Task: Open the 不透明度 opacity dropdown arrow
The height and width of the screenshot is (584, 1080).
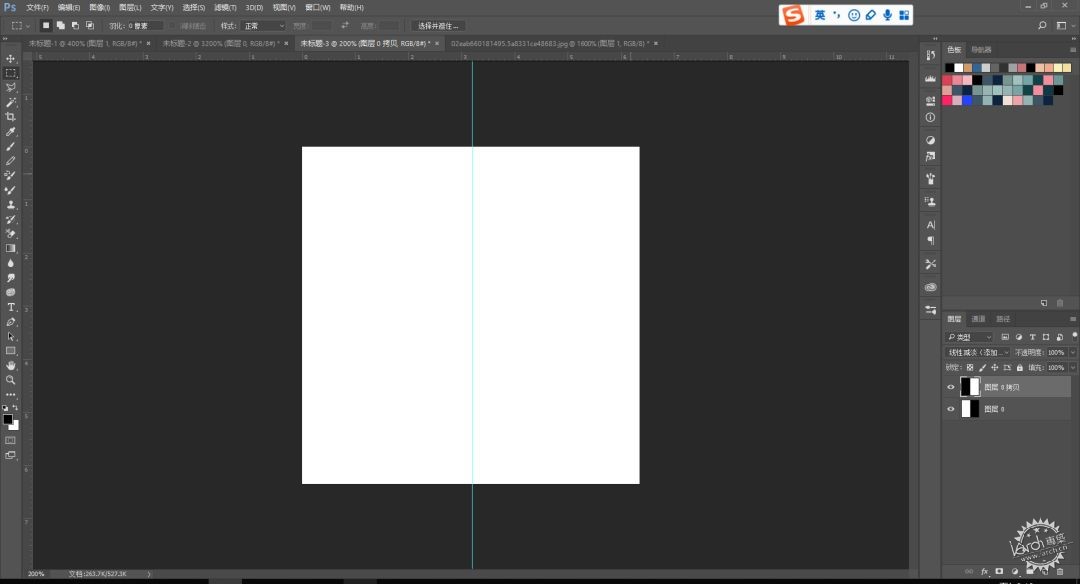Action: click(1072, 353)
